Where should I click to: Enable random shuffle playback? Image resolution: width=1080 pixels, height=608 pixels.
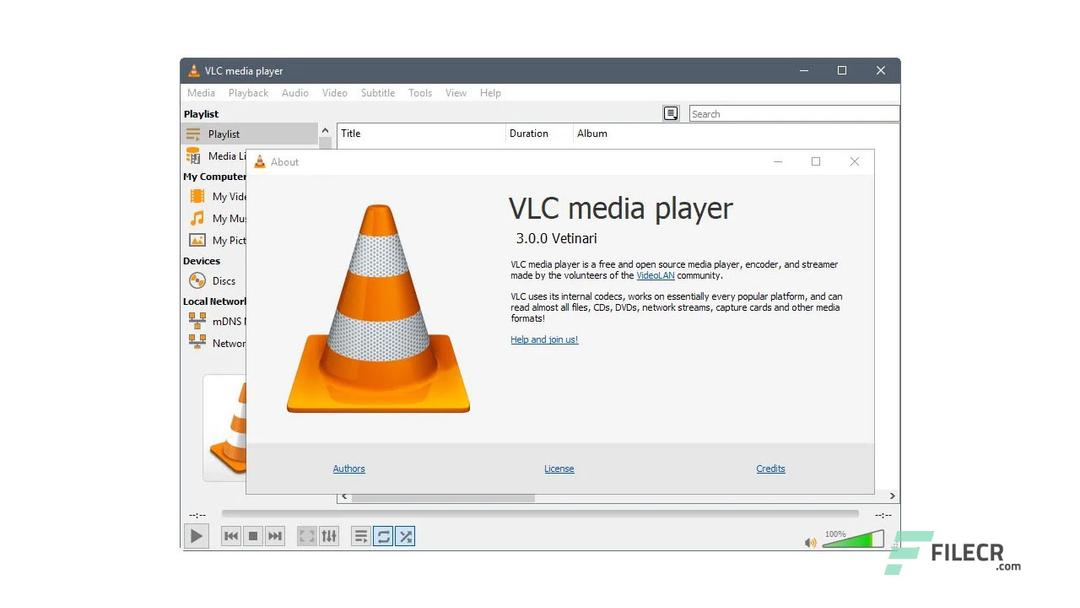(405, 536)
